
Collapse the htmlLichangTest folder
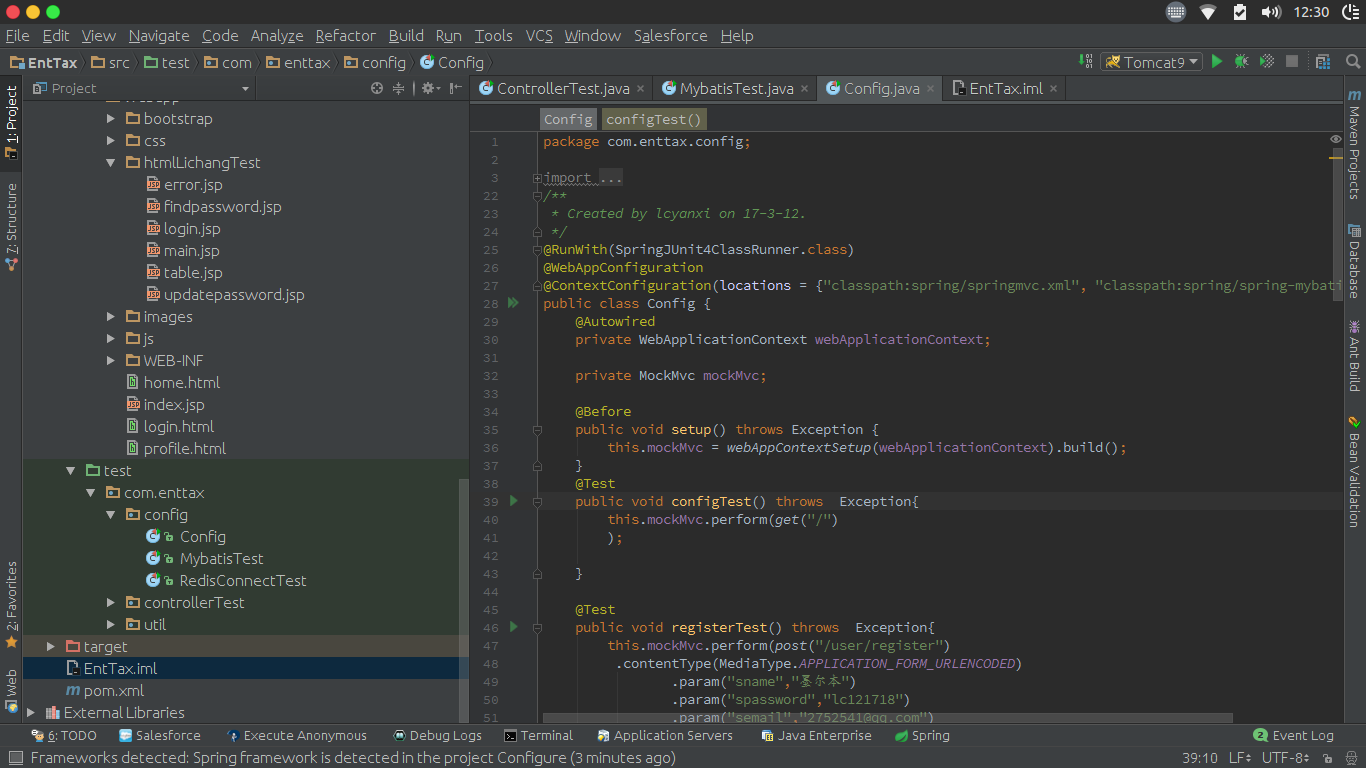[x=111, y=162]
